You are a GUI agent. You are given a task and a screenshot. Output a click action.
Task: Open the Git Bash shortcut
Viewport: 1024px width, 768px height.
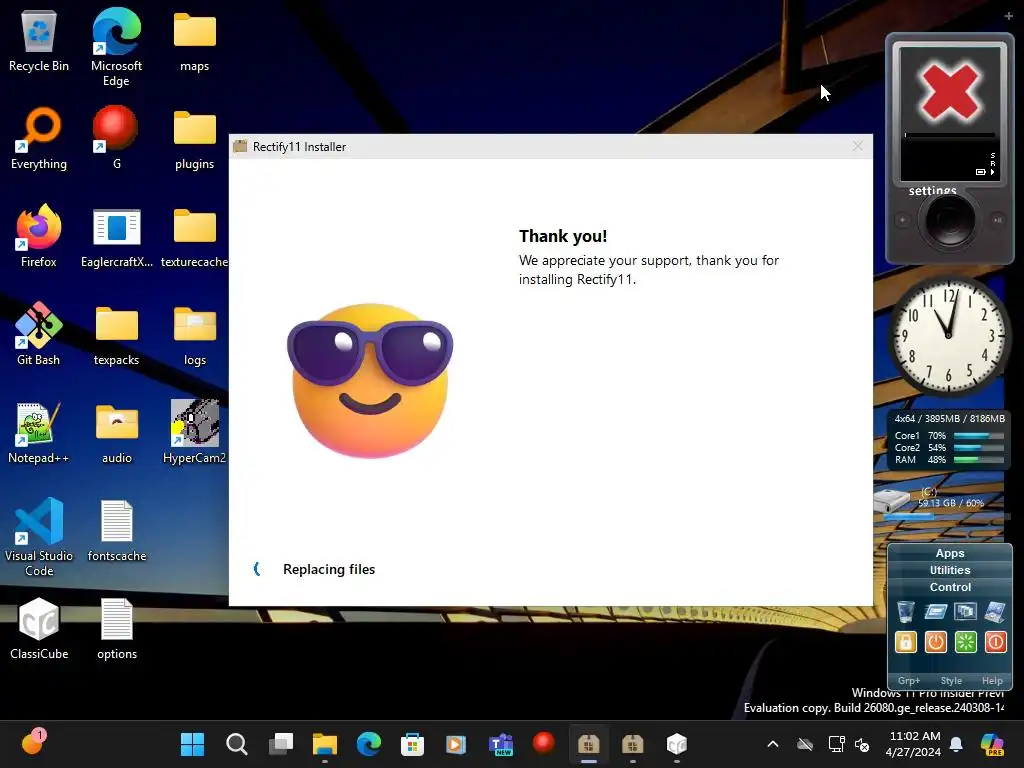[x=39, y=335]
